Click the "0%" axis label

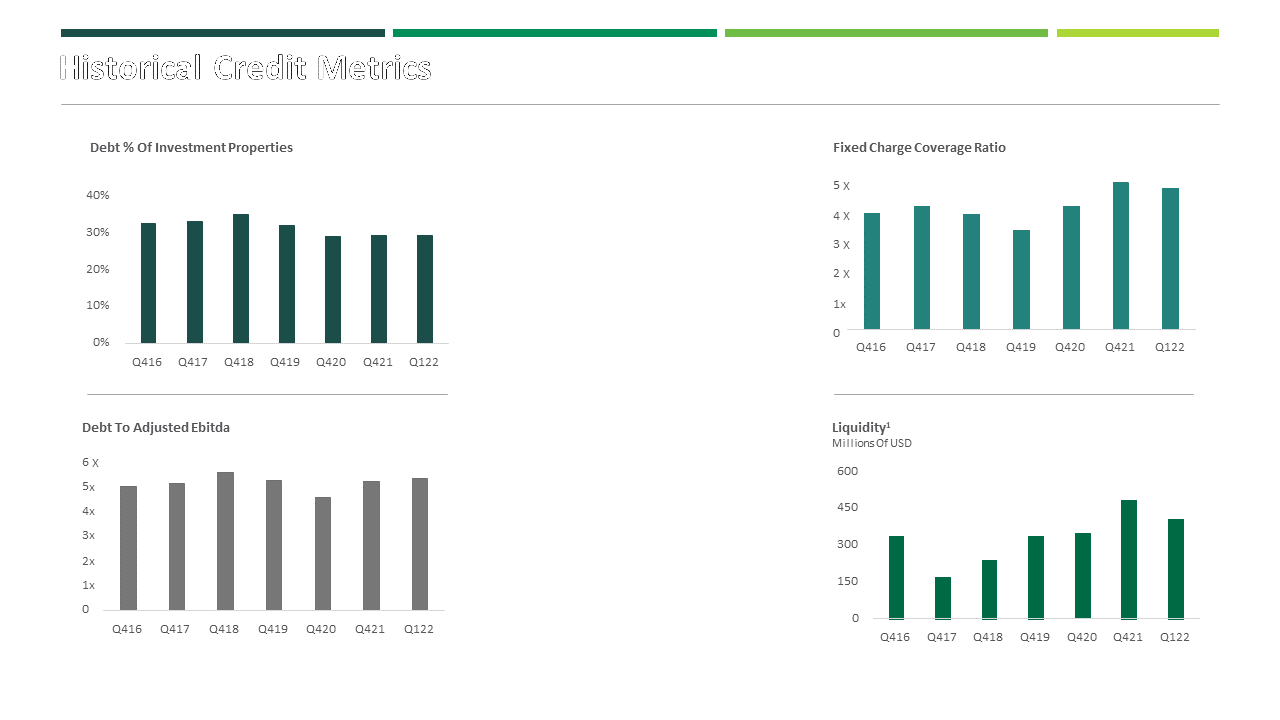pos(101,342)
